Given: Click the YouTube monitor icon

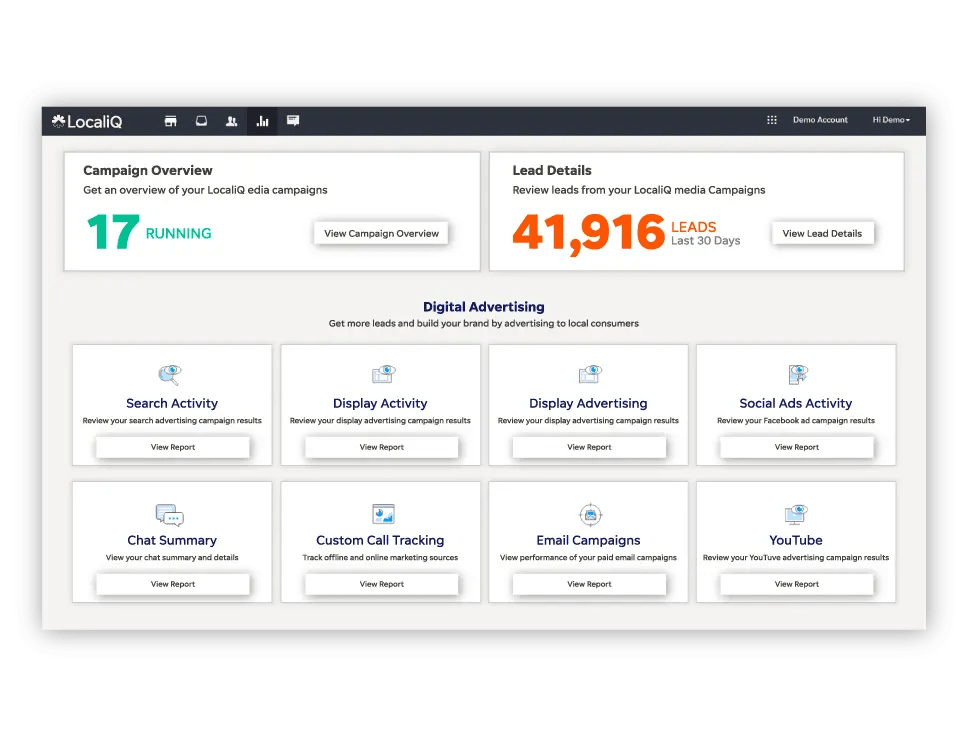Looking at the screenshot, I should pos(796,514).
